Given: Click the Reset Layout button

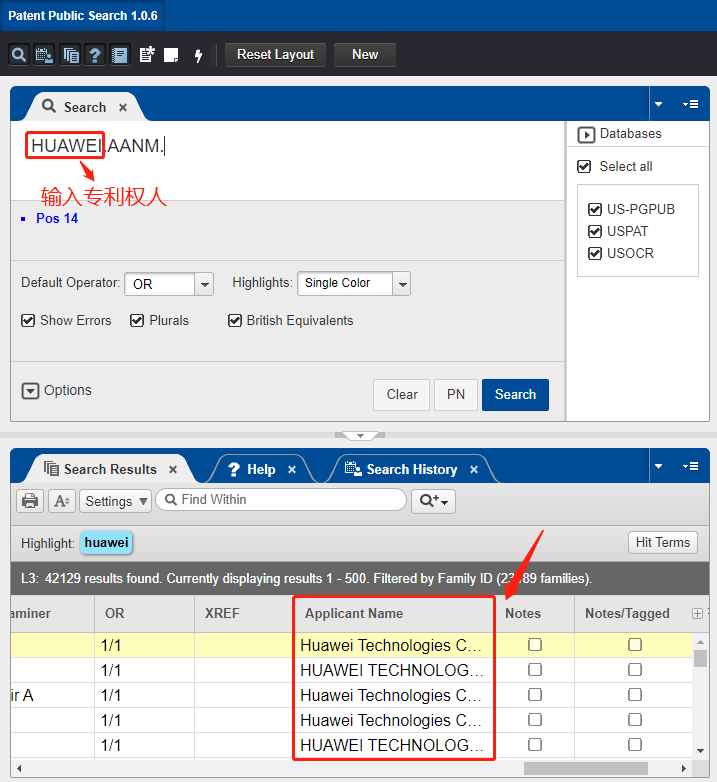Looking at the screenshot, I should pyautogui.click(x=275, y=55).
